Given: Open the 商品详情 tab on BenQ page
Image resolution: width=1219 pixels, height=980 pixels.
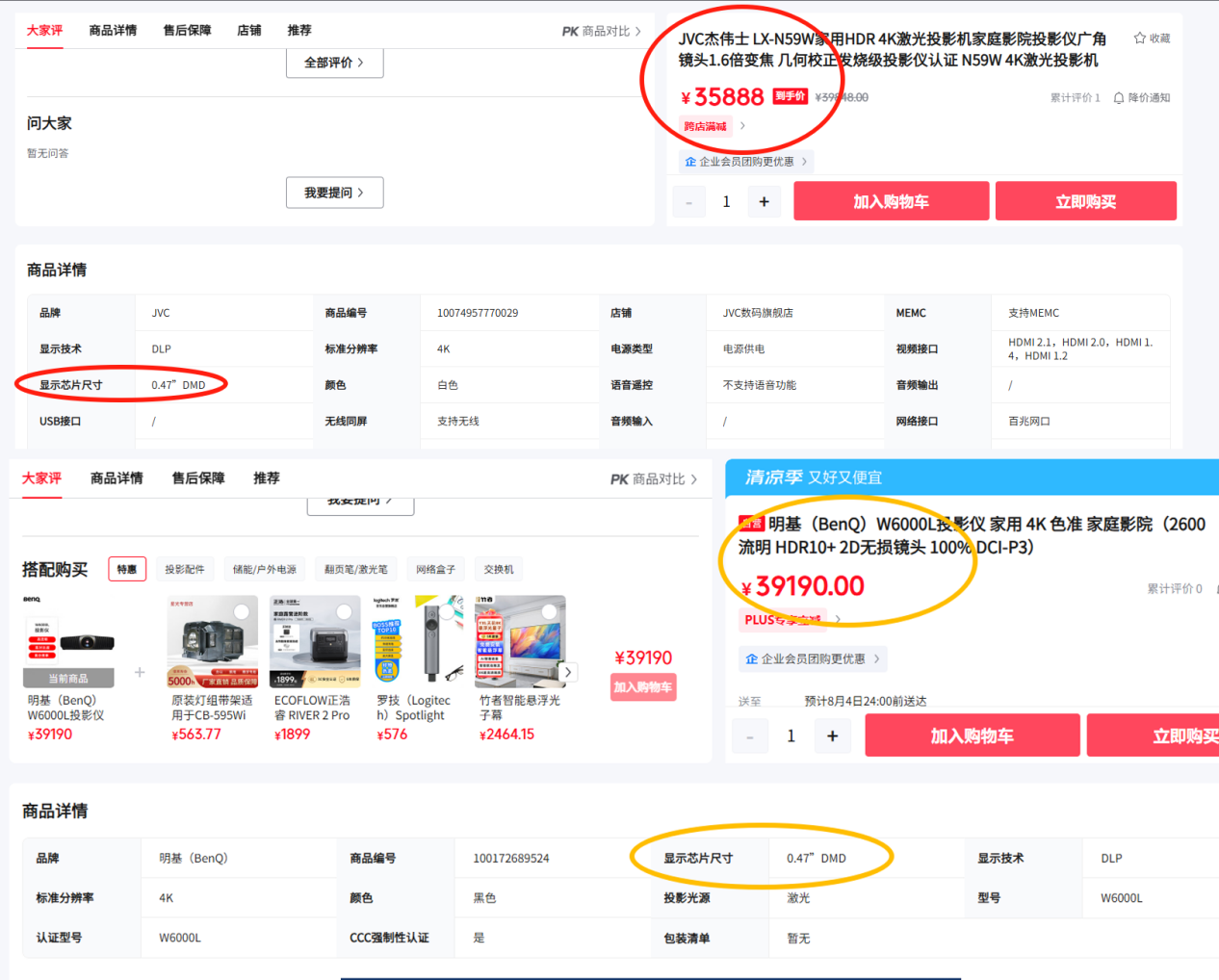Looking at the screenshot, I should (x=117, y=478).
